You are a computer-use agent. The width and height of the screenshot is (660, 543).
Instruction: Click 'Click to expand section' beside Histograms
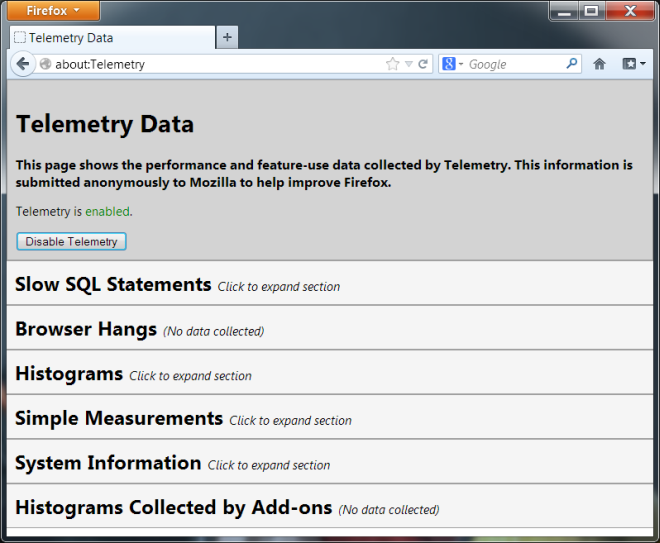tap(190, 376)
